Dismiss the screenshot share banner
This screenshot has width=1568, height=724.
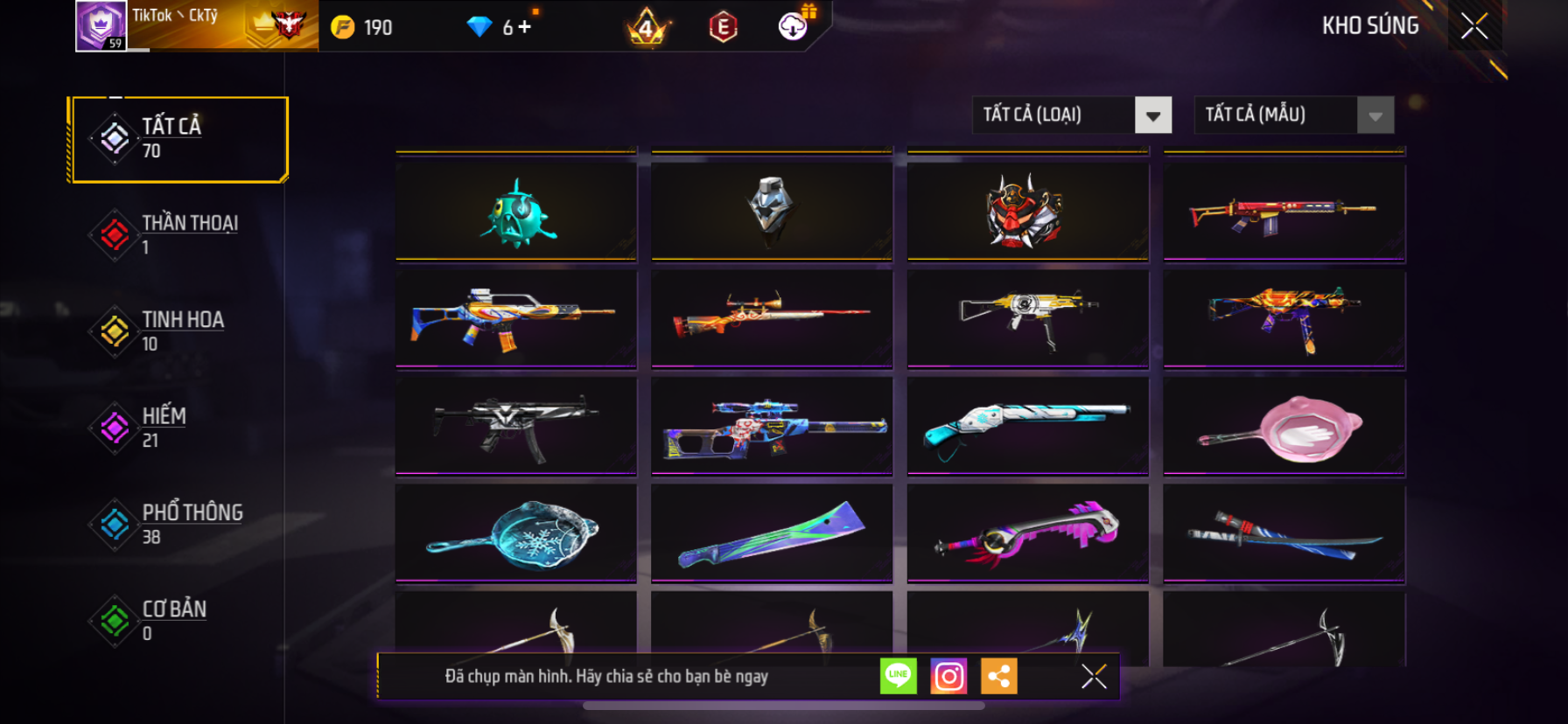click(1093, 676)
